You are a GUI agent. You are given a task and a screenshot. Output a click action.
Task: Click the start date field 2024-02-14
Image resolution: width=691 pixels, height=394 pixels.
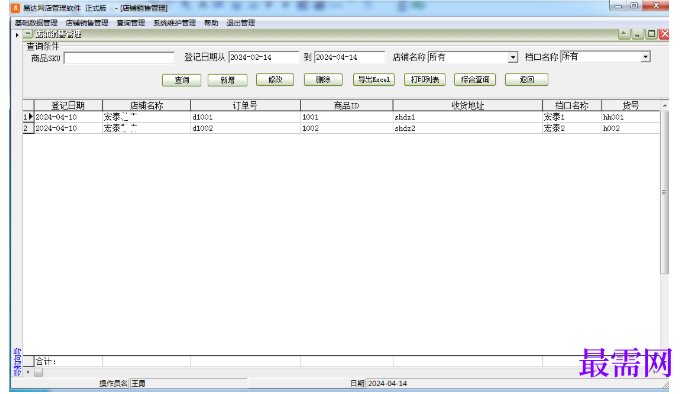[x=264, y=57]
